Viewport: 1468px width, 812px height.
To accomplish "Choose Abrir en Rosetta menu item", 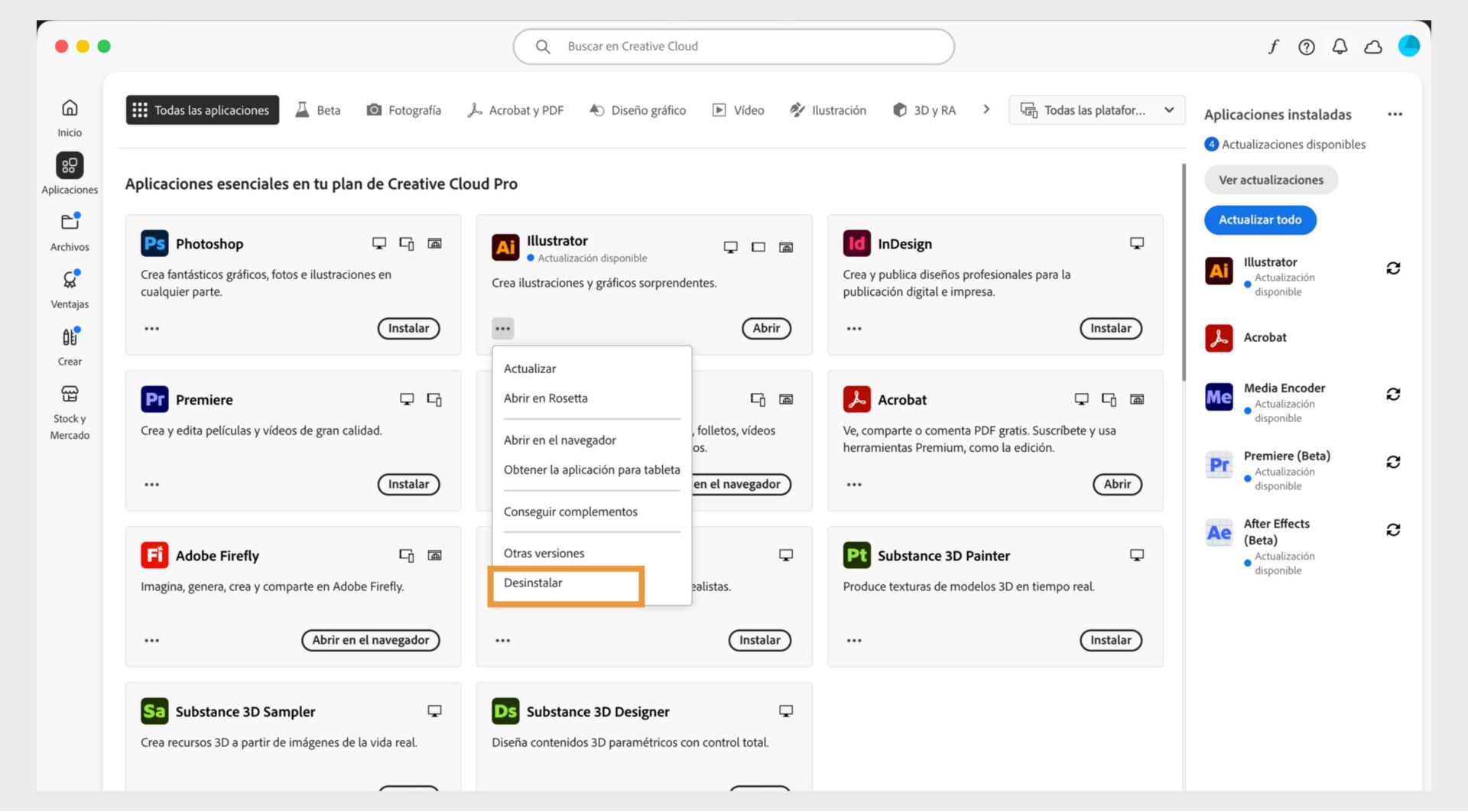I will click(592, 398).
